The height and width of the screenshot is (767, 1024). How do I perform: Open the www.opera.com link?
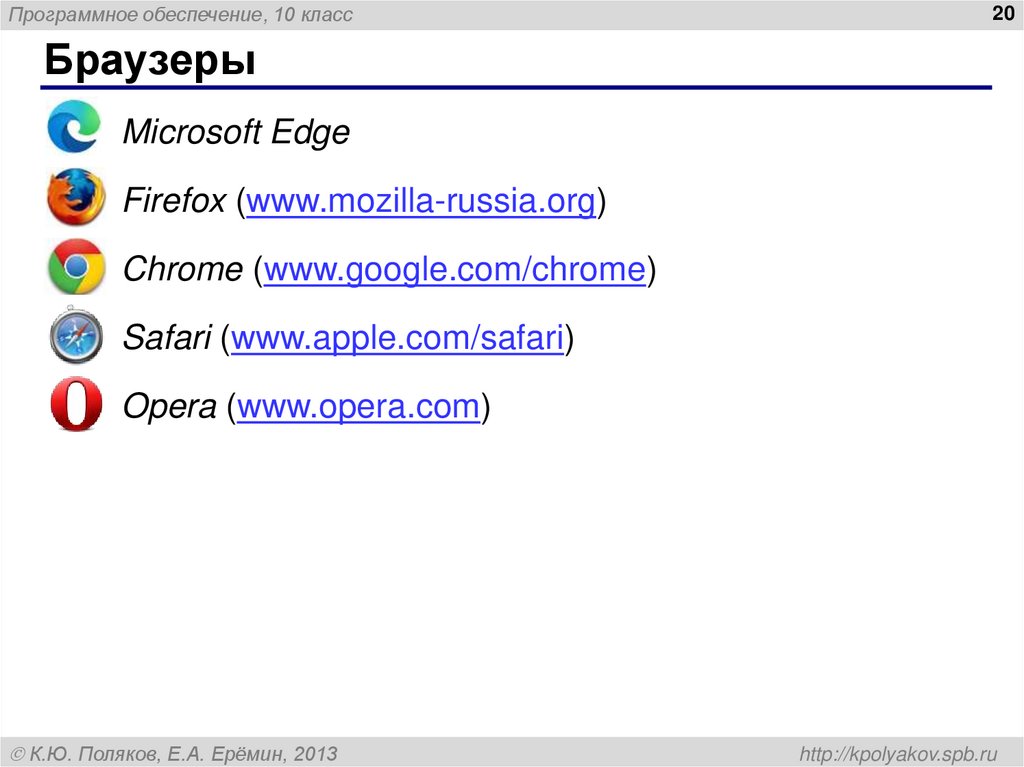coord(358,407)
